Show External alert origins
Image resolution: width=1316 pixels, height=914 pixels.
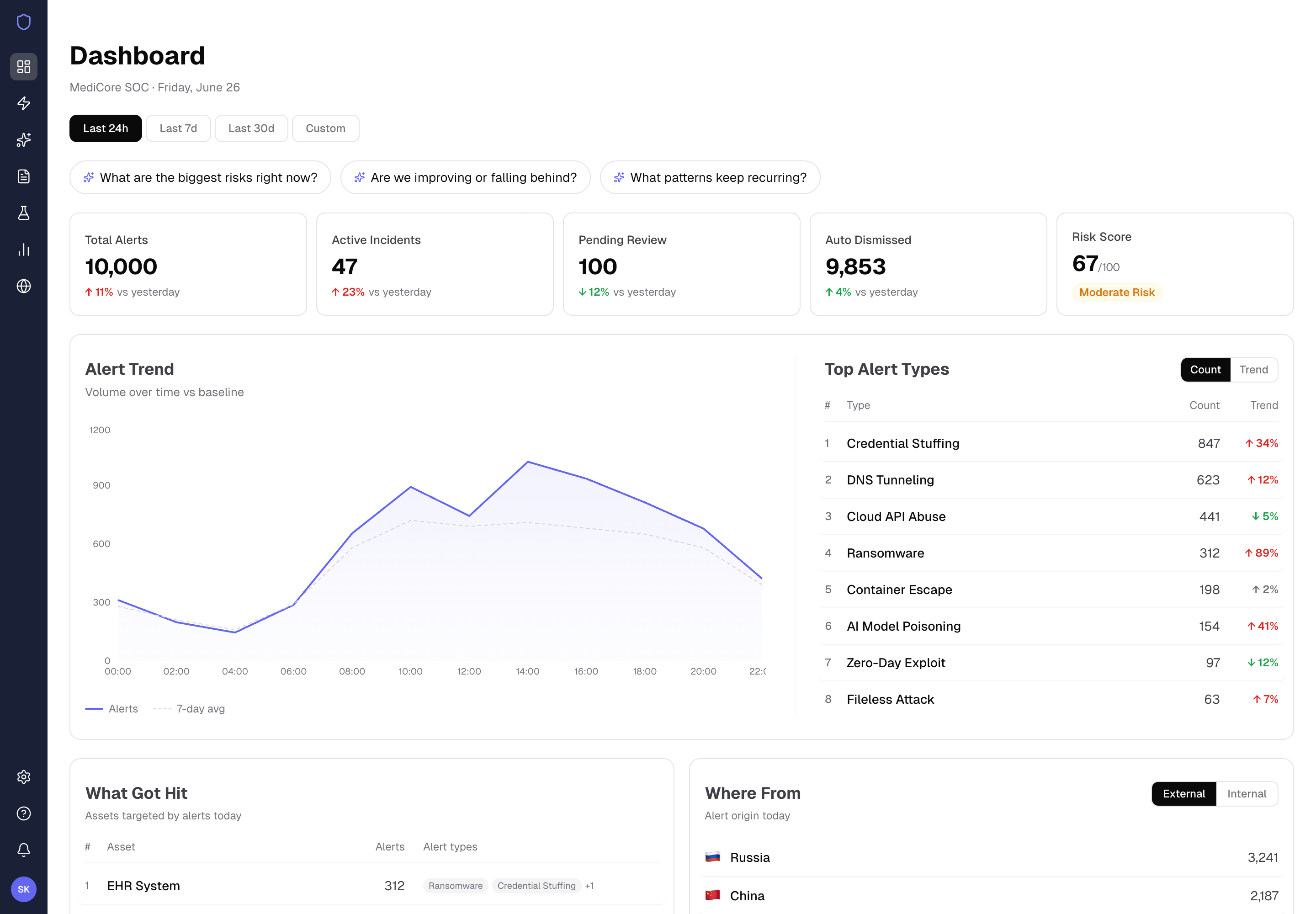pyautogui.click(x=1183, y=794)
